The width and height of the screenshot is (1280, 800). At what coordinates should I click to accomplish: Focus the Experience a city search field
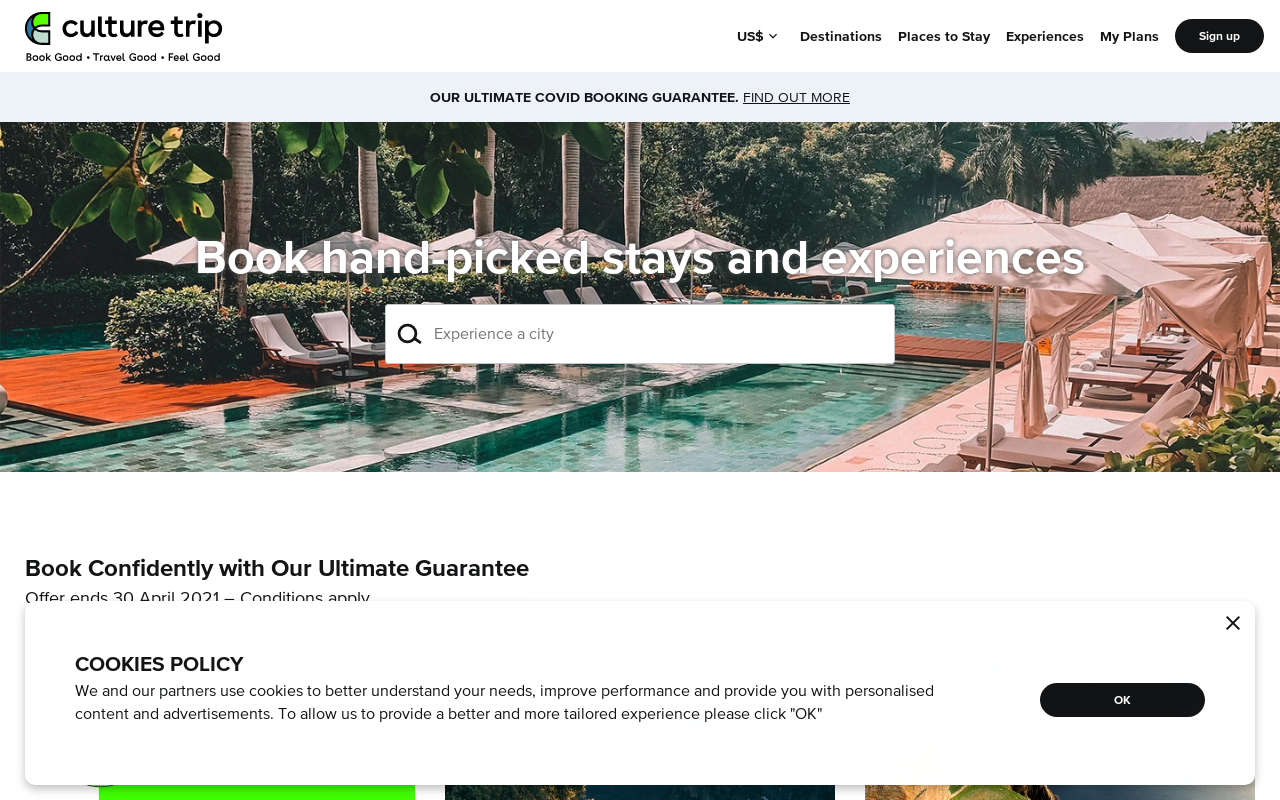pos(640,334)
